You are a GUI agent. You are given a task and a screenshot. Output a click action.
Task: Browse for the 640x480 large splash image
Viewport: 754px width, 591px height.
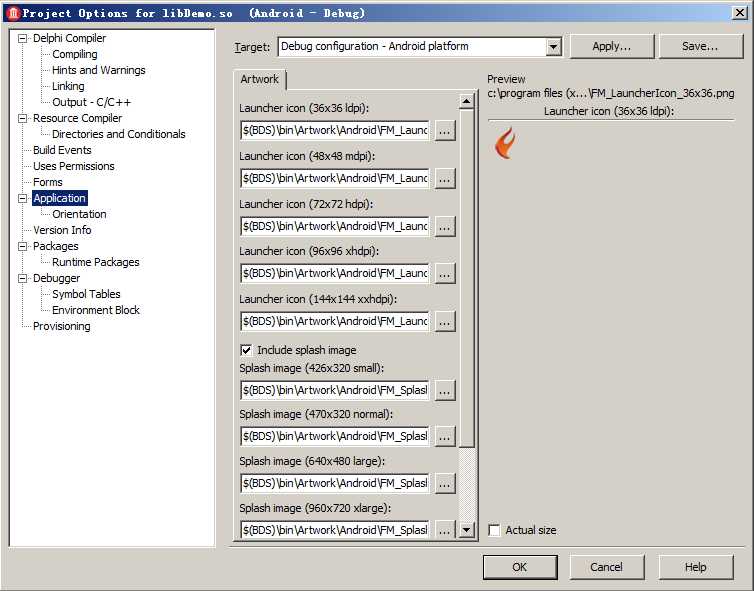(x=445, y=483)
